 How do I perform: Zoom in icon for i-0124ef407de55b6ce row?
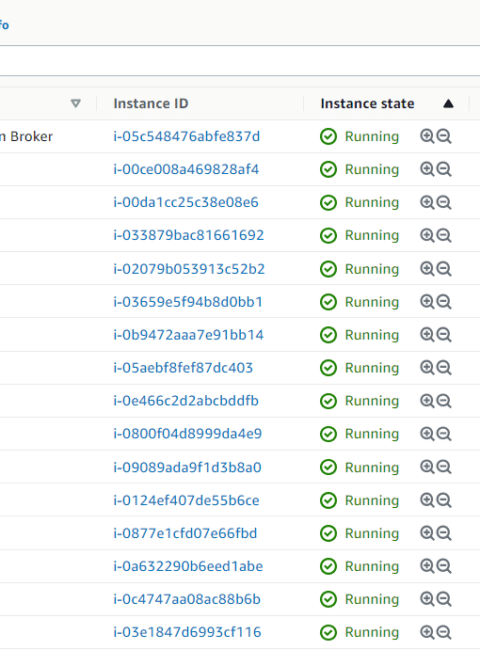pyautogui.click(x=427, y=500)
